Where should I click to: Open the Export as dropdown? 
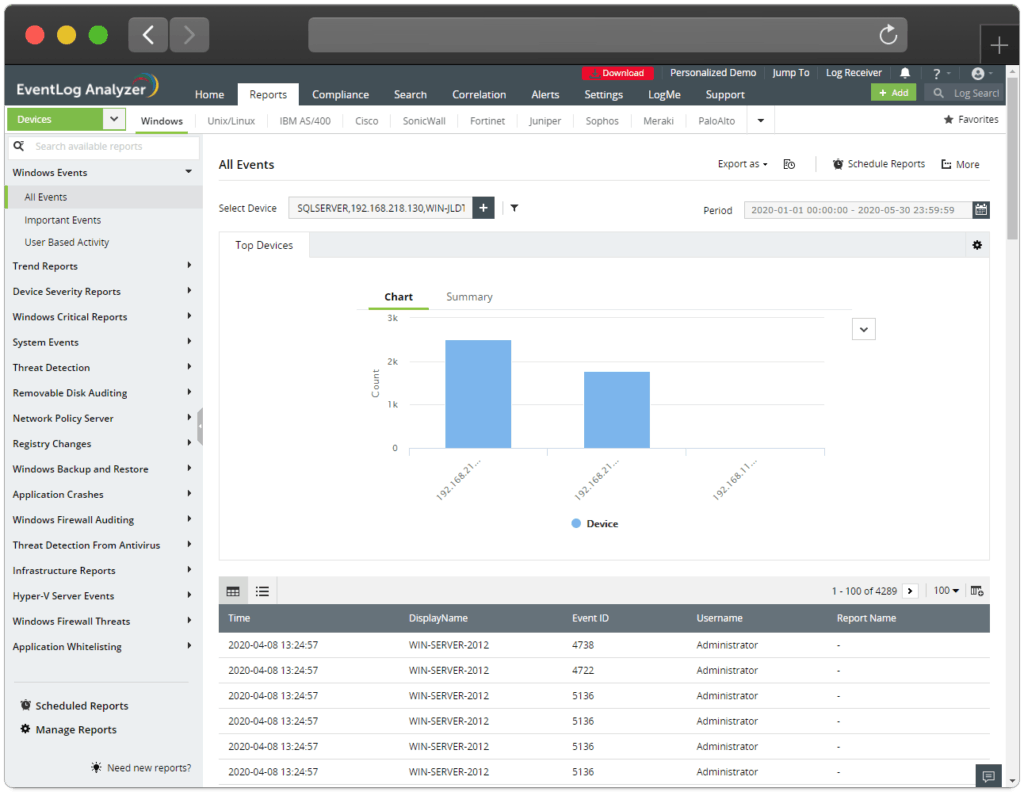point(743,164)
